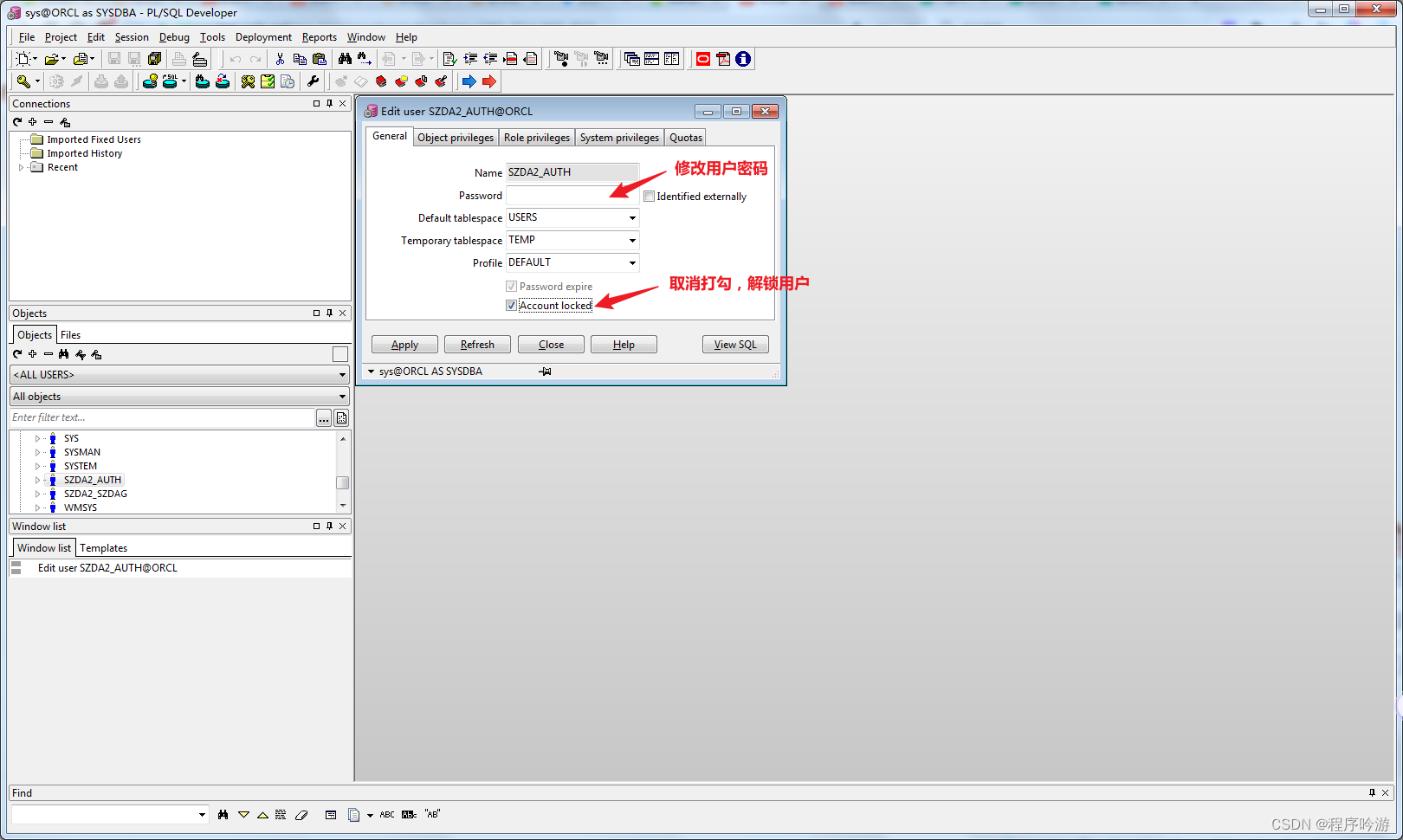Pin the Connections panel
This screenshot has height=840, width=1403.
click(329, 103)
